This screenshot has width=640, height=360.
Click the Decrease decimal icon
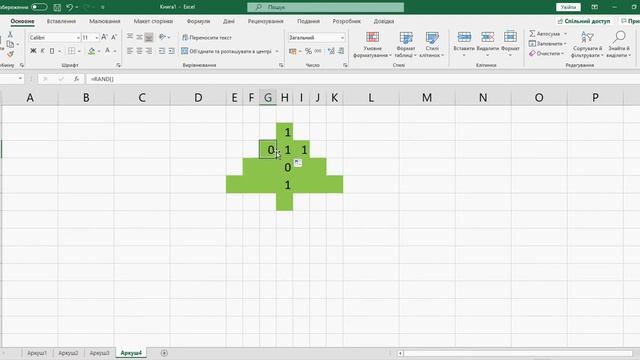click(341, 51)
